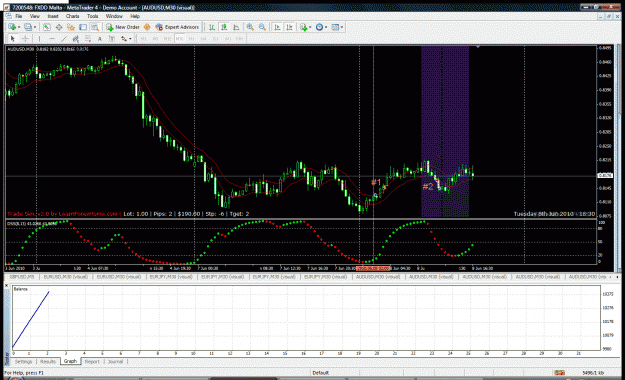Open the tester Journal tab
The image size is (625, 380).
pyautogui.click(x=116, y=362)
